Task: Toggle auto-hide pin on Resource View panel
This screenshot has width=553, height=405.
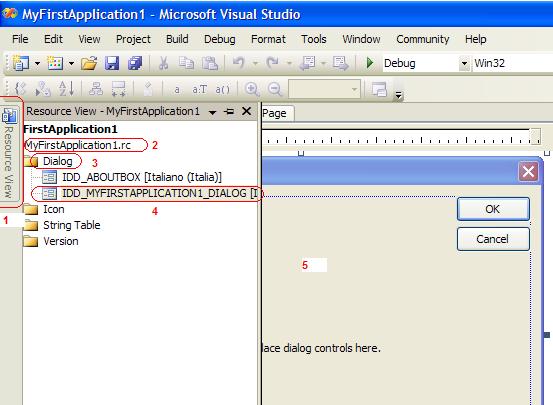Action: point(229,112)
